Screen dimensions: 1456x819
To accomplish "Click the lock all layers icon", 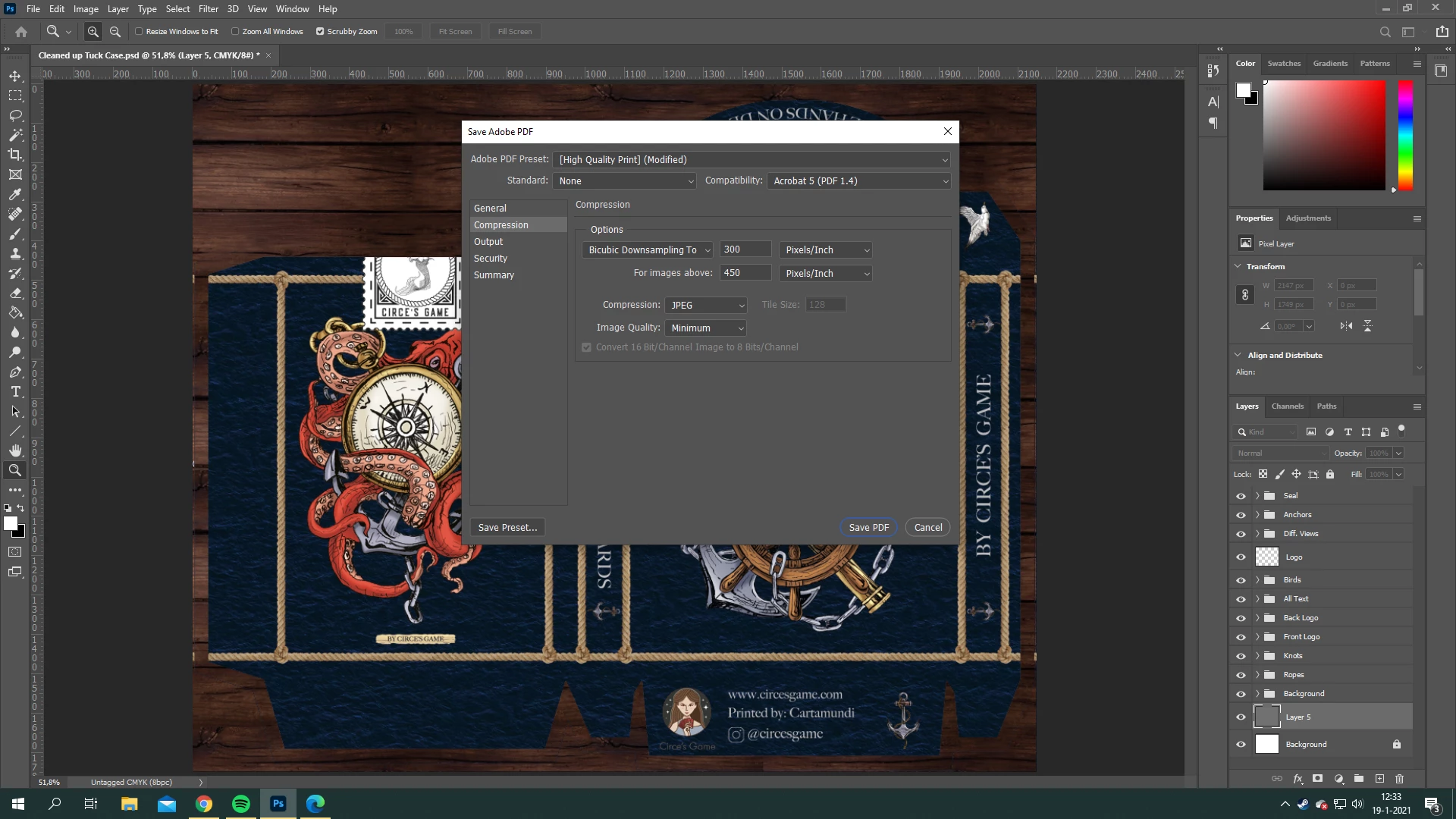I will [x=1330, y=474].
